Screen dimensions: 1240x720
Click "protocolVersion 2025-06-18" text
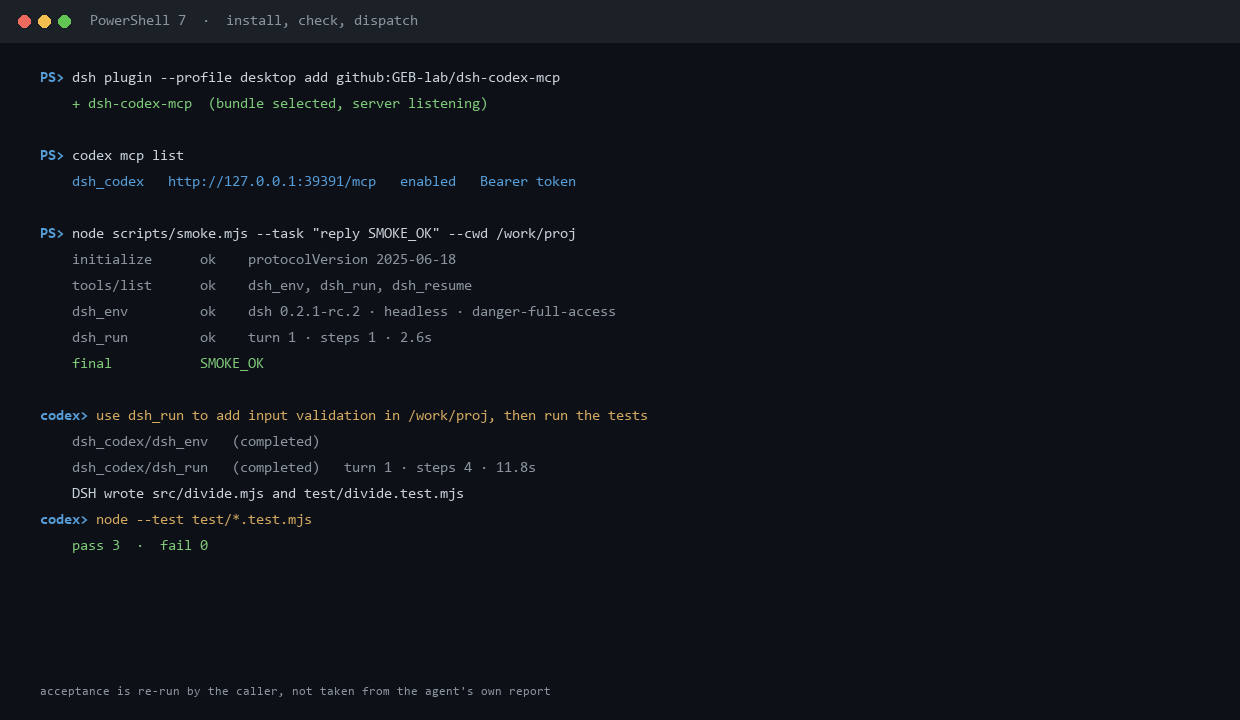click(352, 260)
